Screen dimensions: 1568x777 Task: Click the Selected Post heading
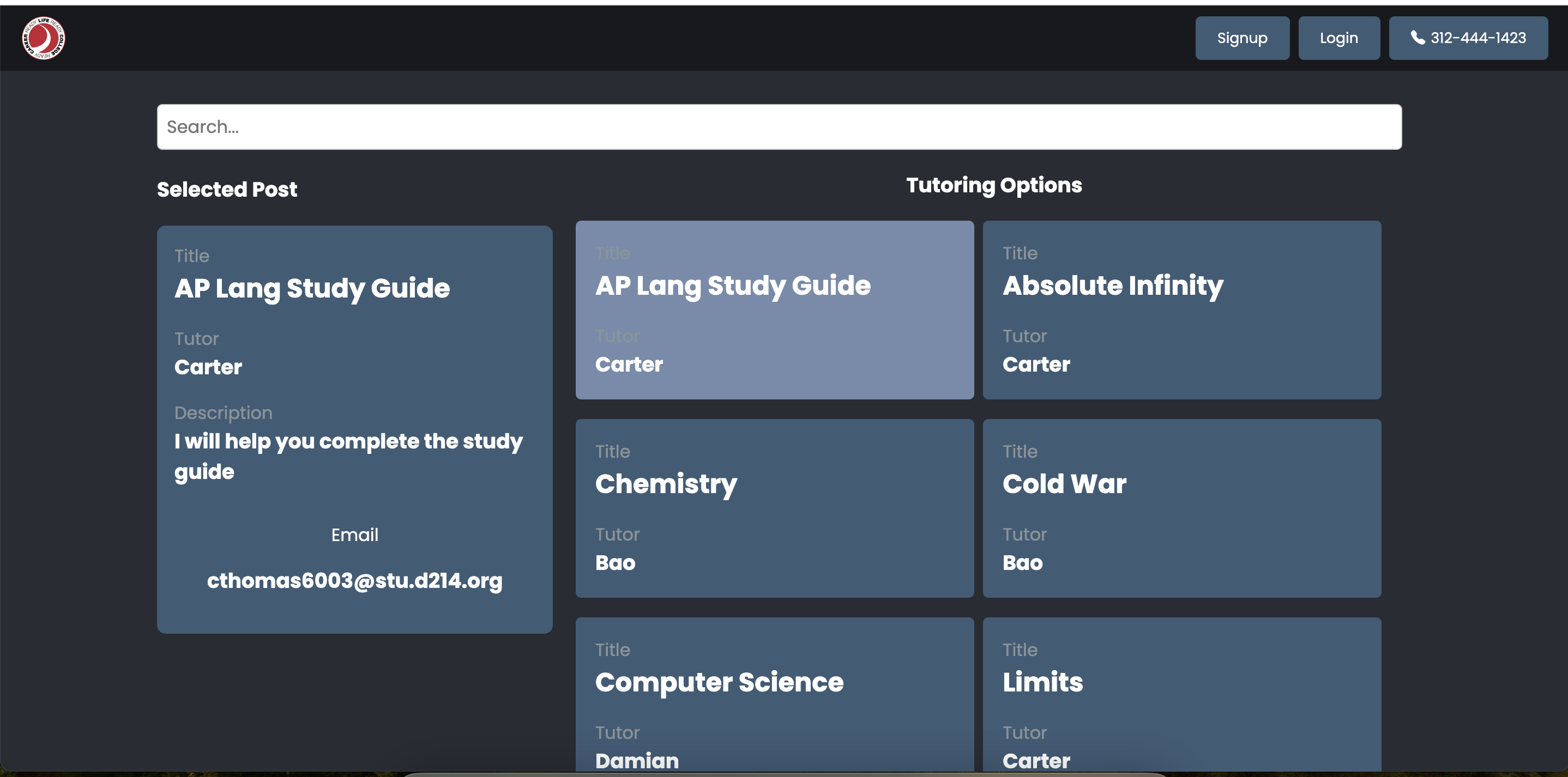227,189
